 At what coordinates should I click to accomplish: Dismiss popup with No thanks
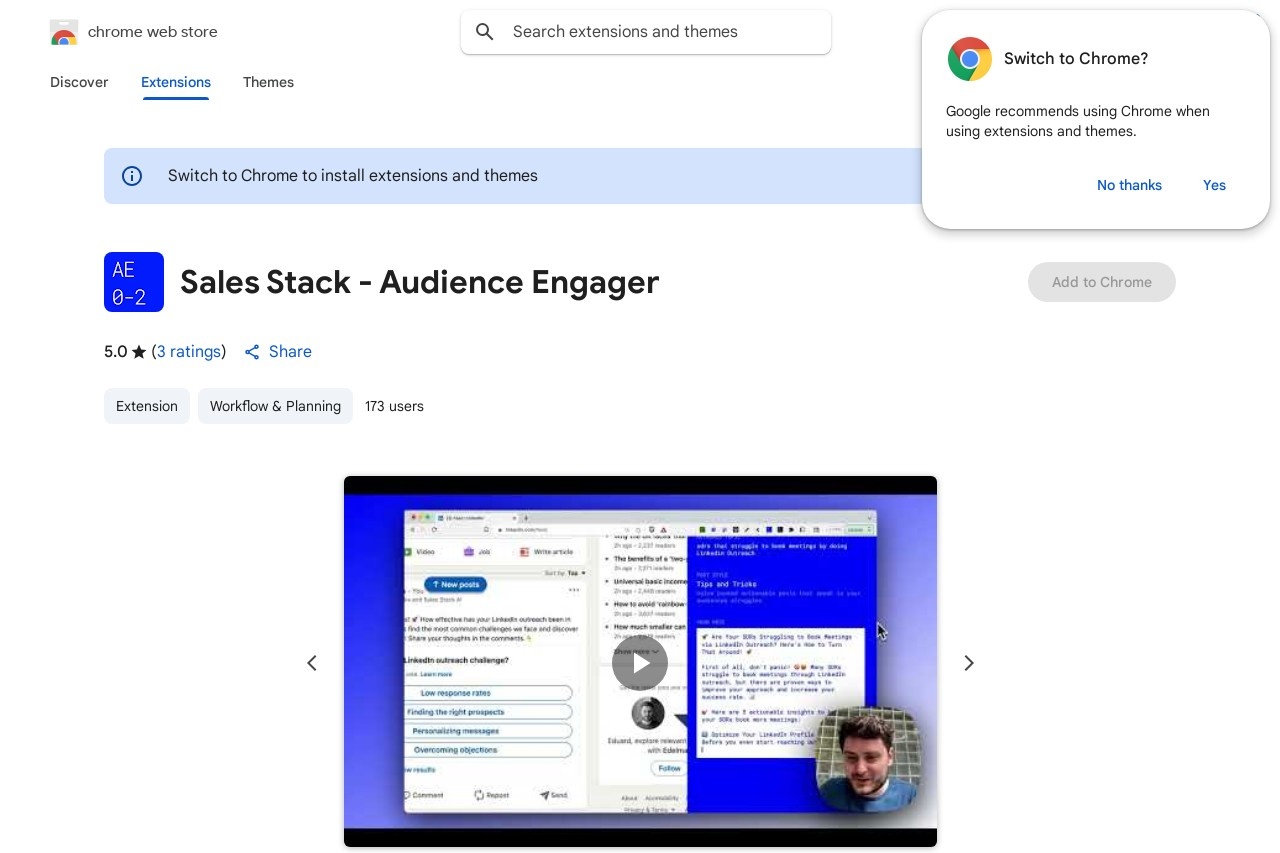coord(1129,185)
